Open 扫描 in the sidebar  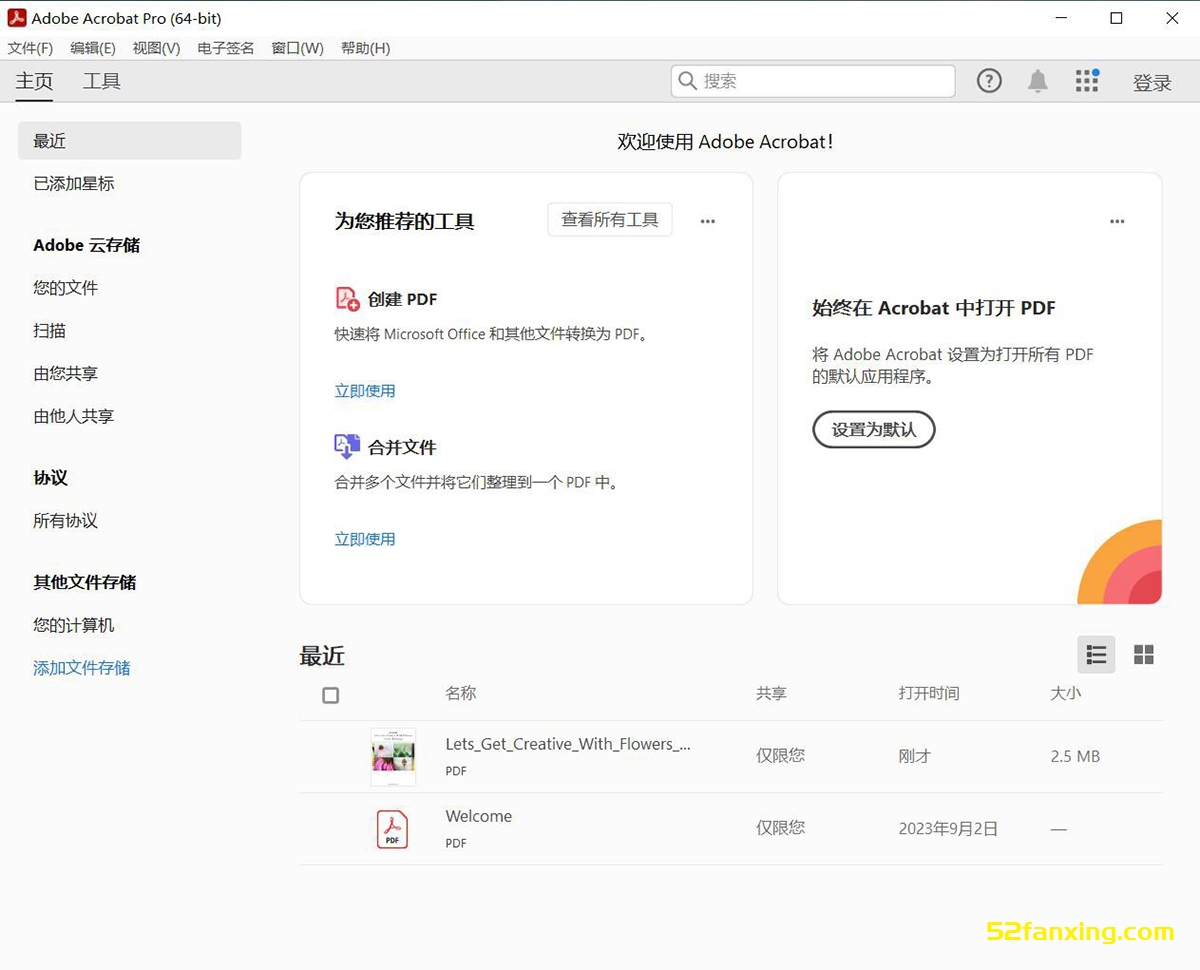[x=50, y=331]
